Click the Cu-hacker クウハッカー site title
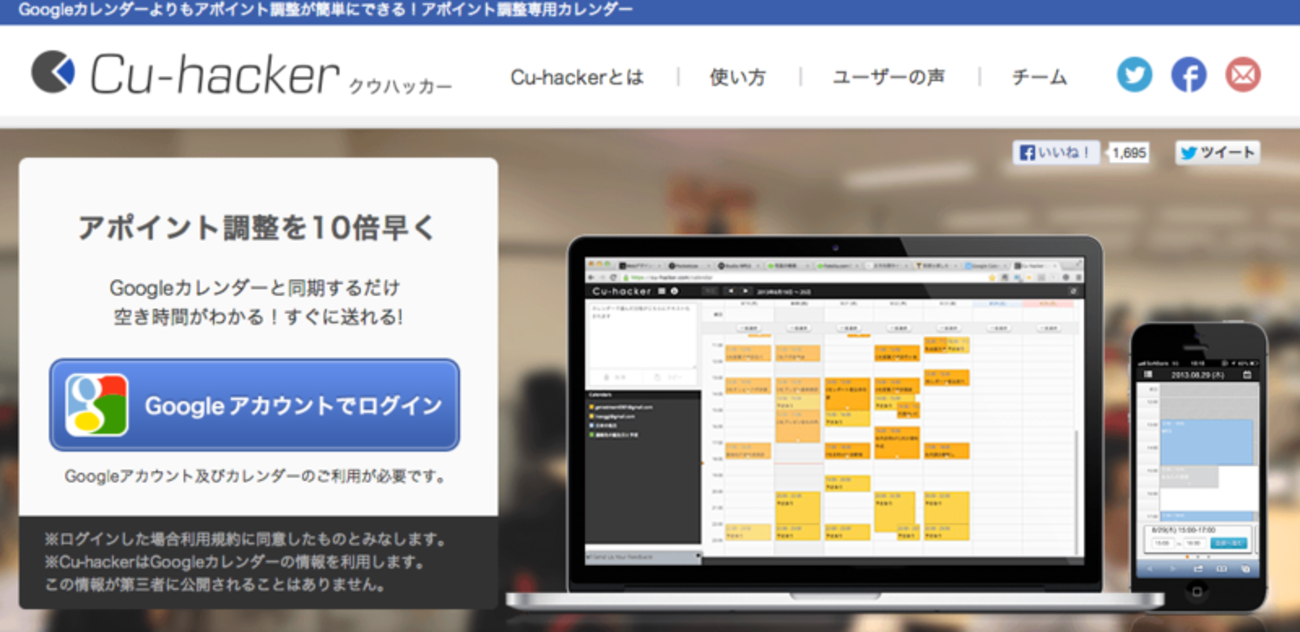Image resolution: width=1300 pixels, height=632 pixels. click(x=270, y=77)
